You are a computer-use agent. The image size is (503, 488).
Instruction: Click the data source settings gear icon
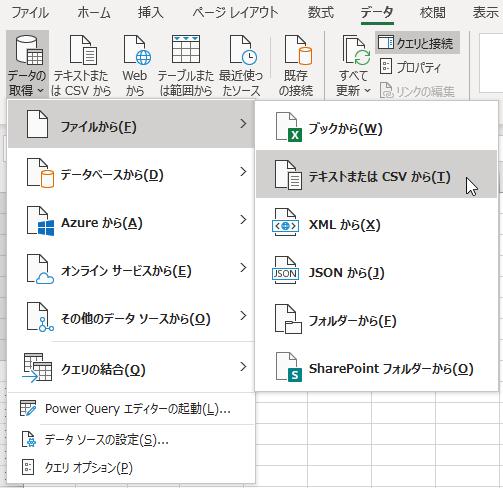click(28, 439)
